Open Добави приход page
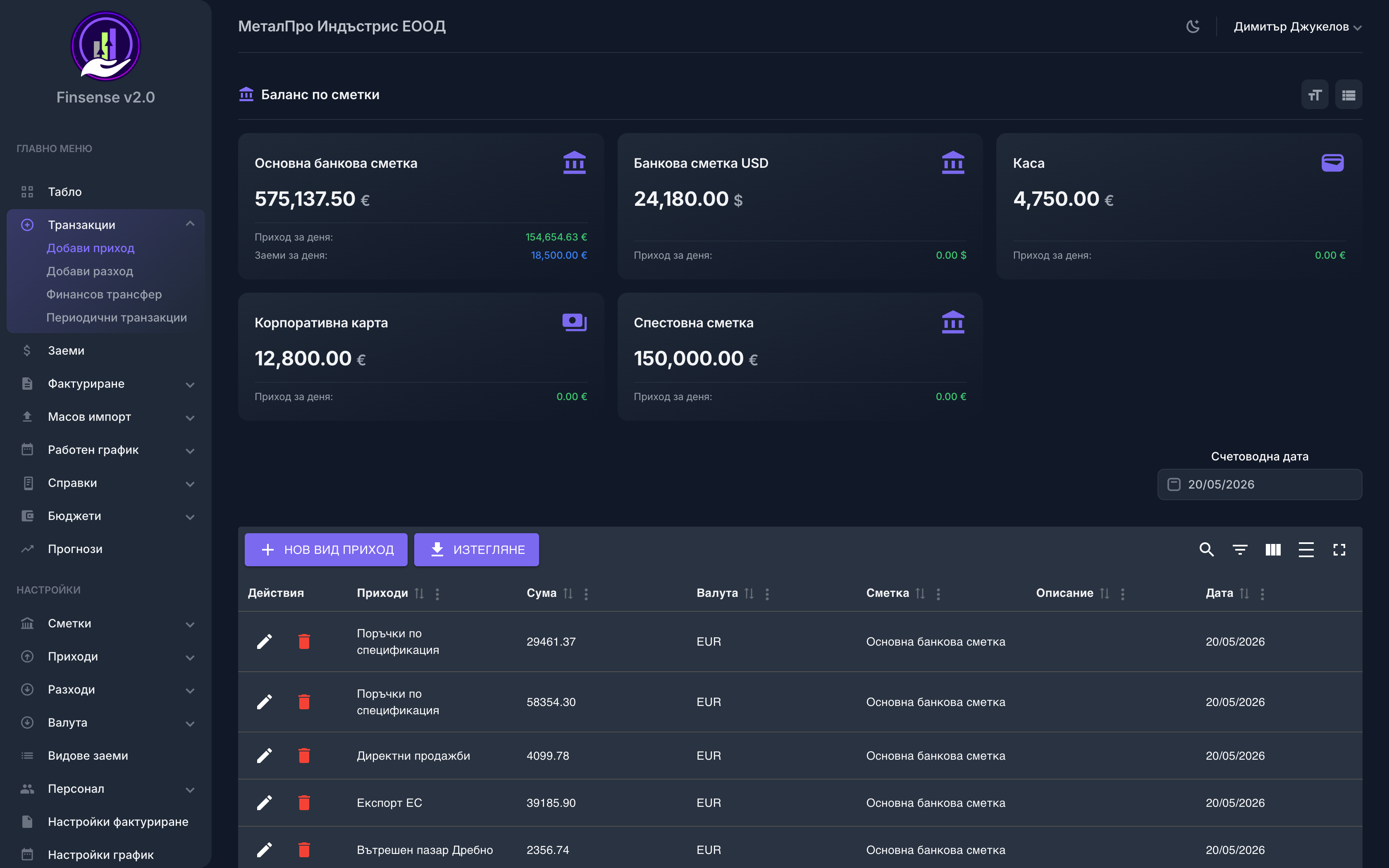 91,248
